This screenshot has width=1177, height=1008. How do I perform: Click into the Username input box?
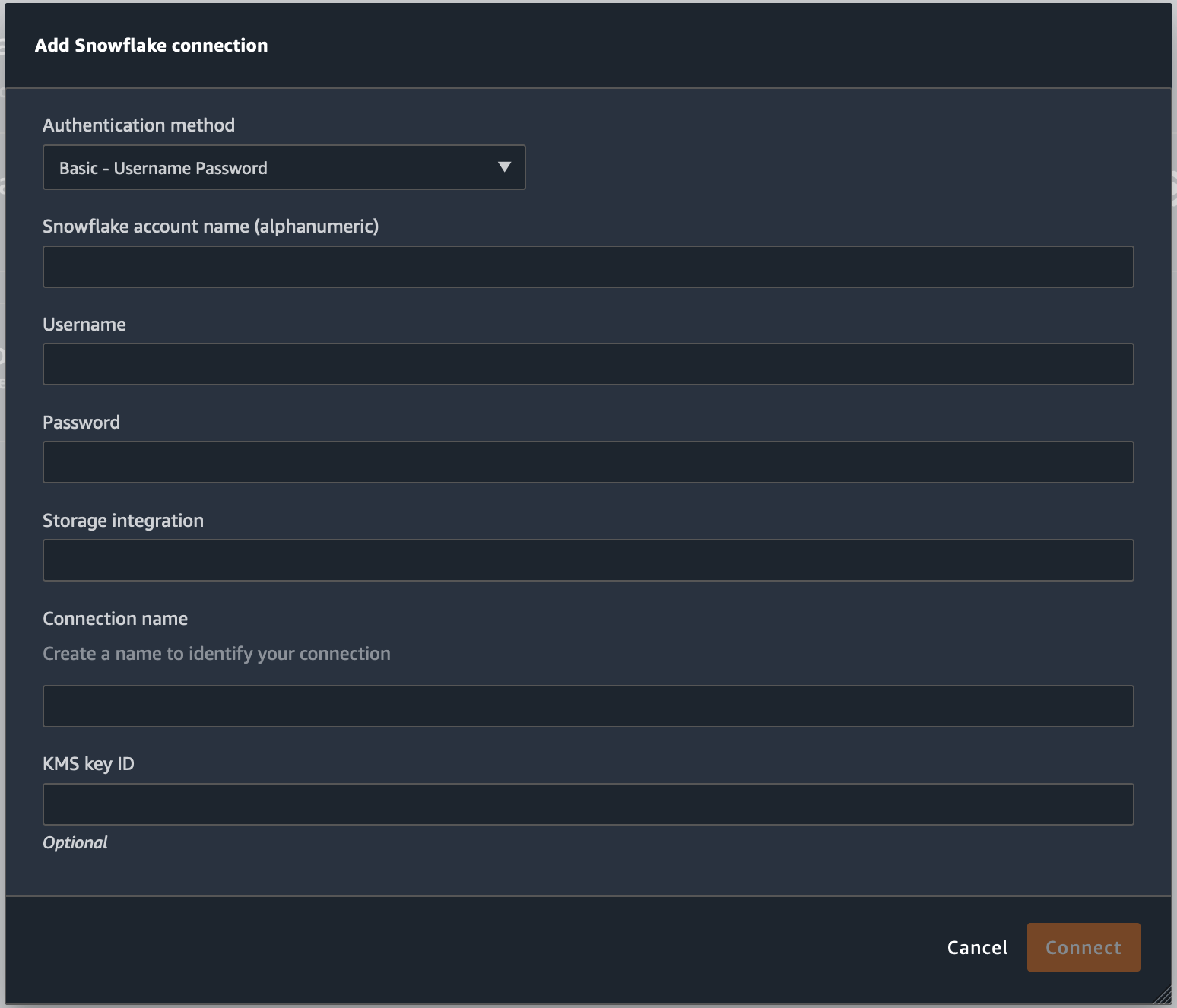click(x=588, y=364)
